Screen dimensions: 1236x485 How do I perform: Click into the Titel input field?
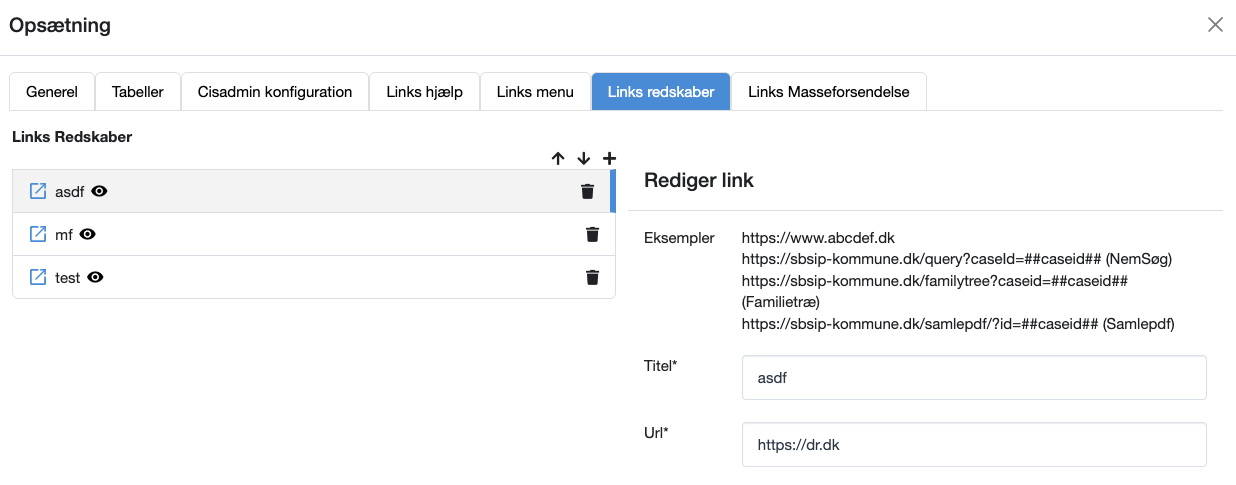coord(973,378)
